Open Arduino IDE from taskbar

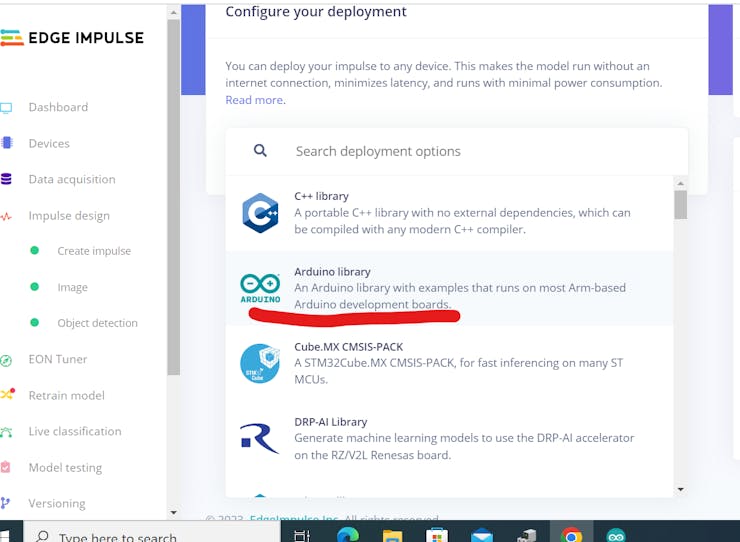[x=616, y=535]
